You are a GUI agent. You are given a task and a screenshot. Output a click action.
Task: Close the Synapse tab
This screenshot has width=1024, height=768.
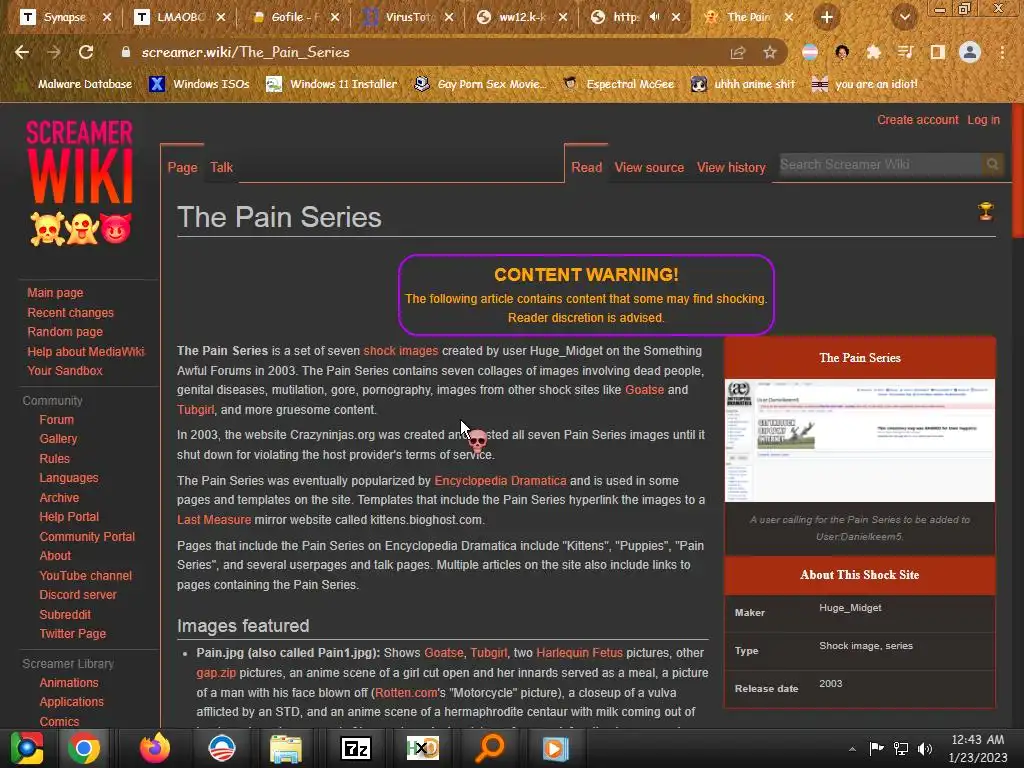[x=107, y=17]
